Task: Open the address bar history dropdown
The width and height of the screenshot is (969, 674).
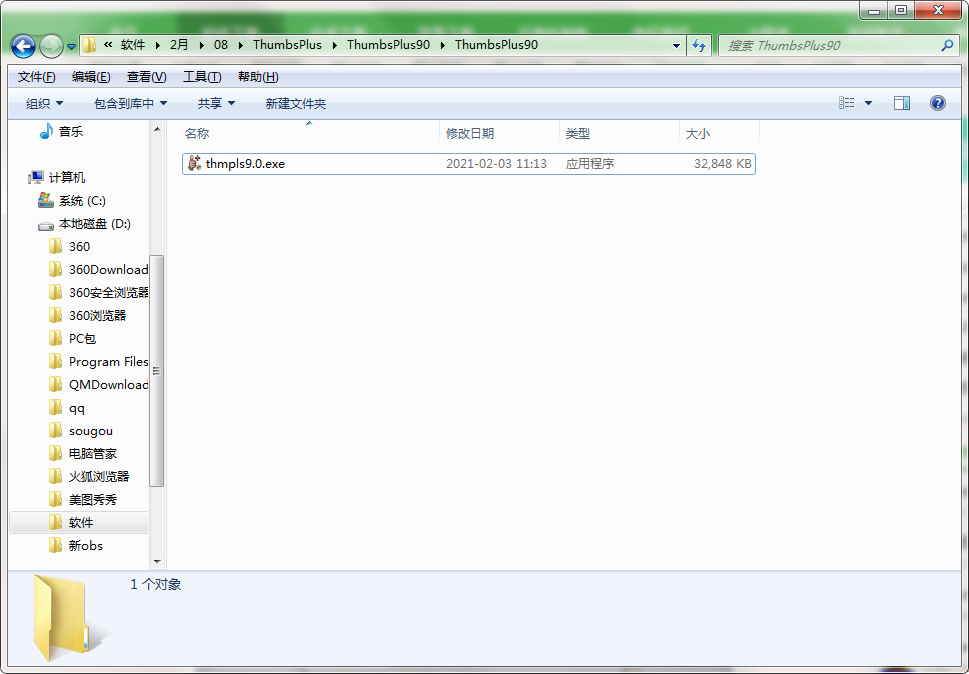Action: 676,45
